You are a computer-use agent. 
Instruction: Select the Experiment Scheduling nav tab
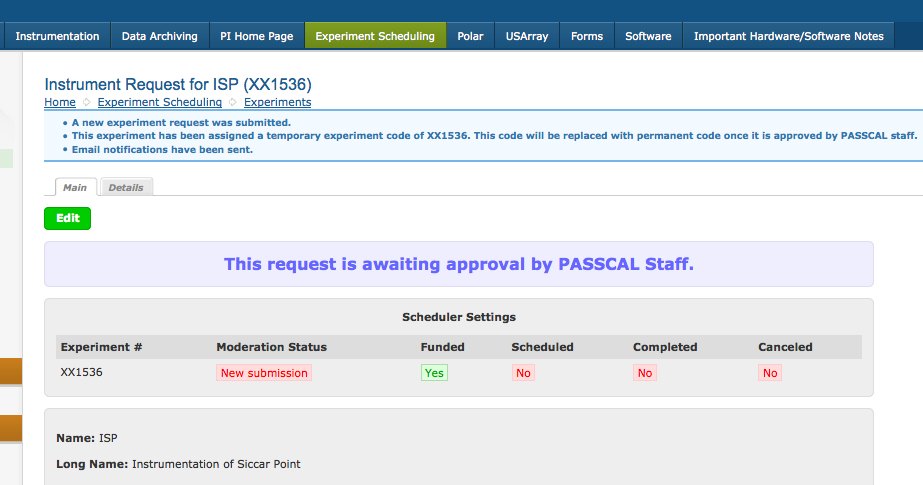(x=375, y=36)
